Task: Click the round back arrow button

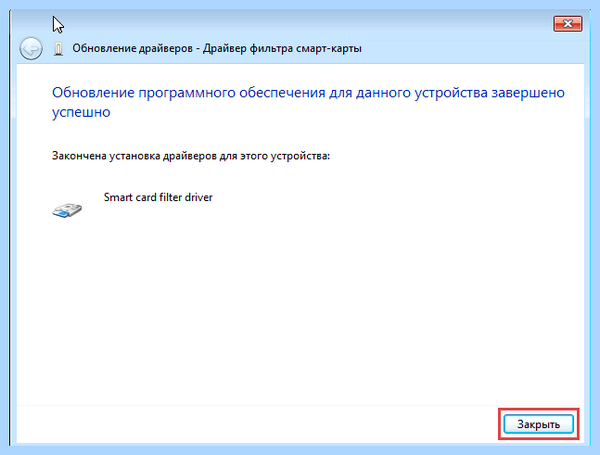Action: [x=31, y=49]
